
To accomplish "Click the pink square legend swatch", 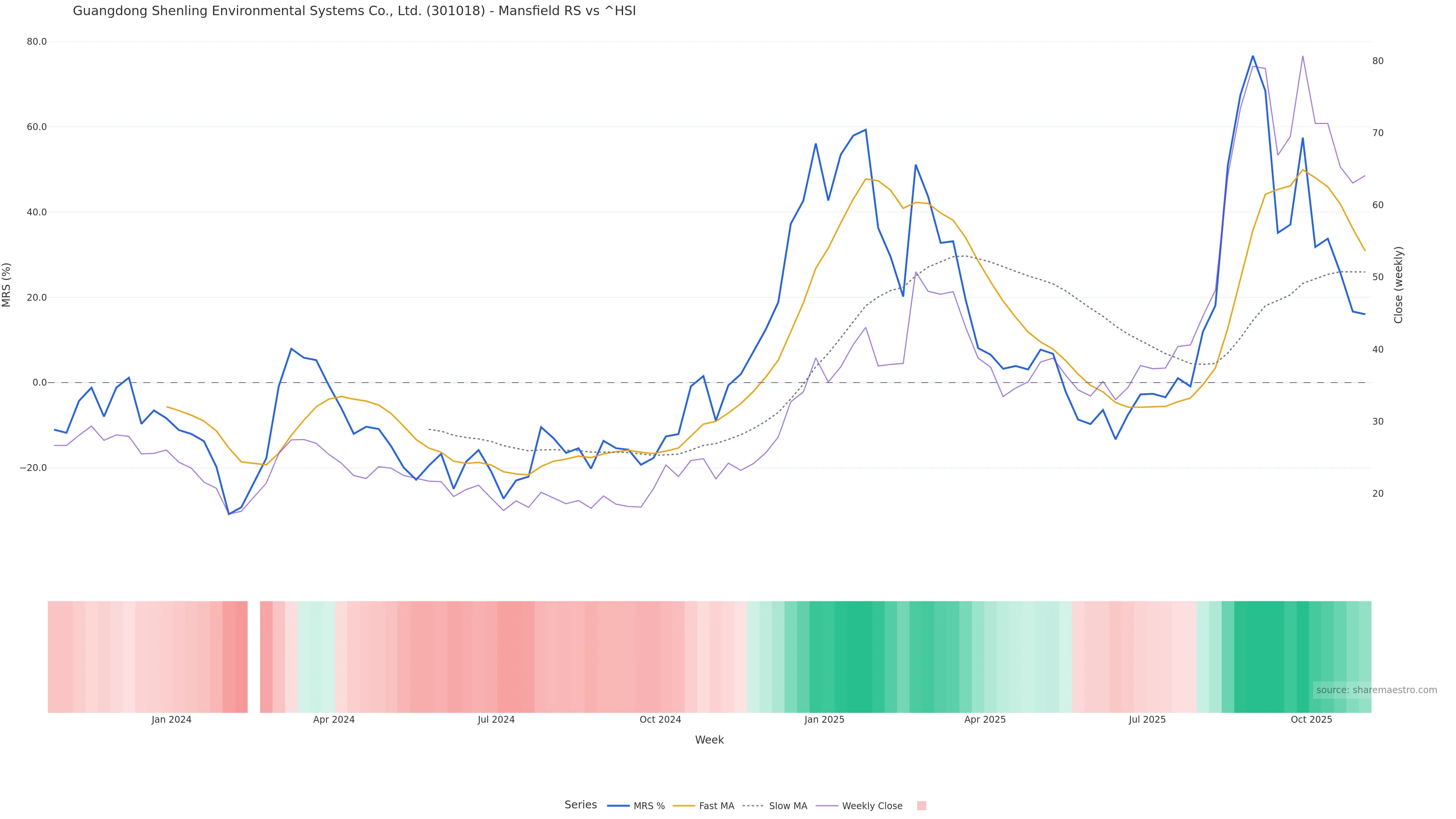I will tap(921, 806).
